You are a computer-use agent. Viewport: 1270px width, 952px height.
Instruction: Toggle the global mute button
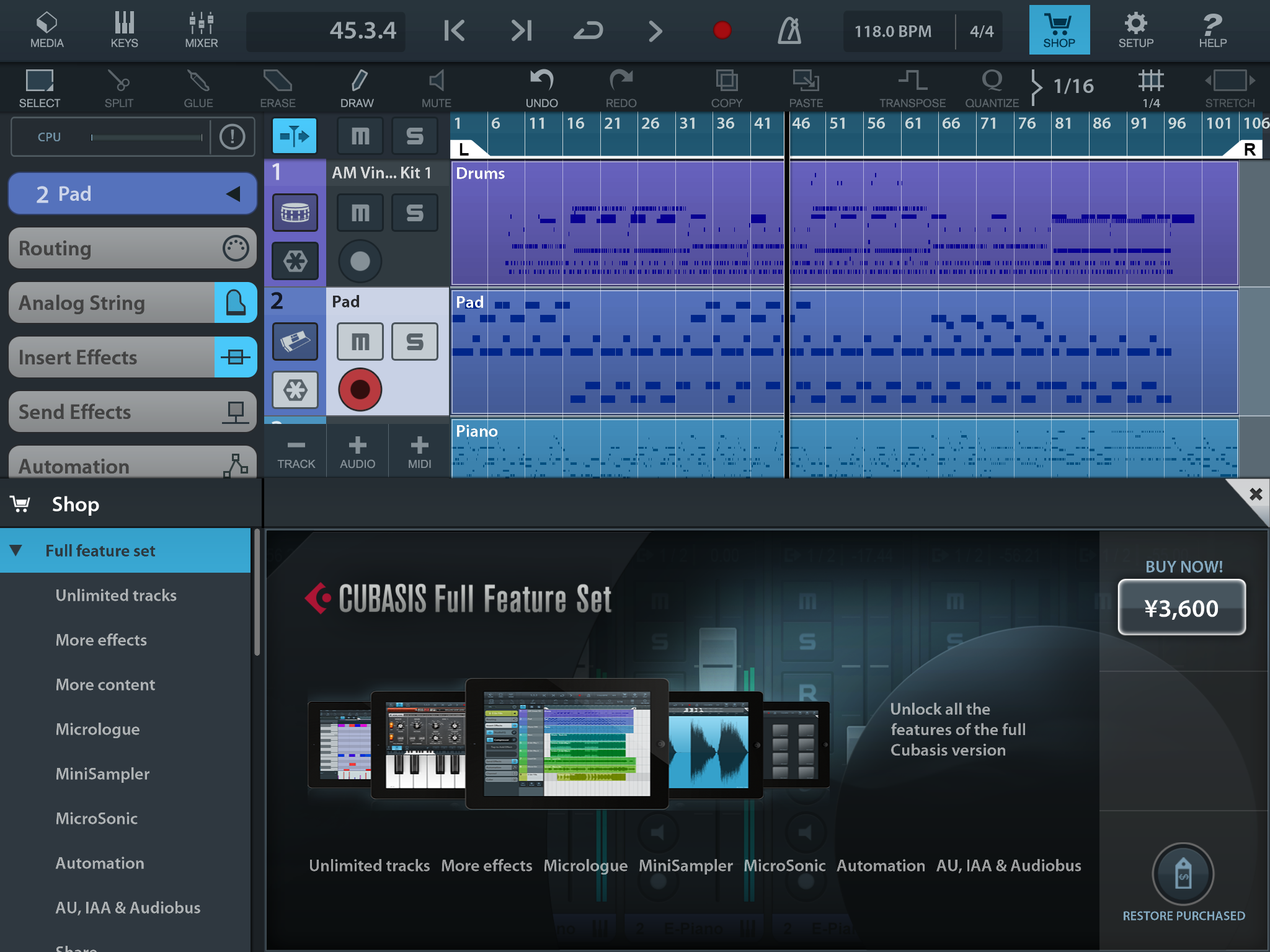point(360,136)
